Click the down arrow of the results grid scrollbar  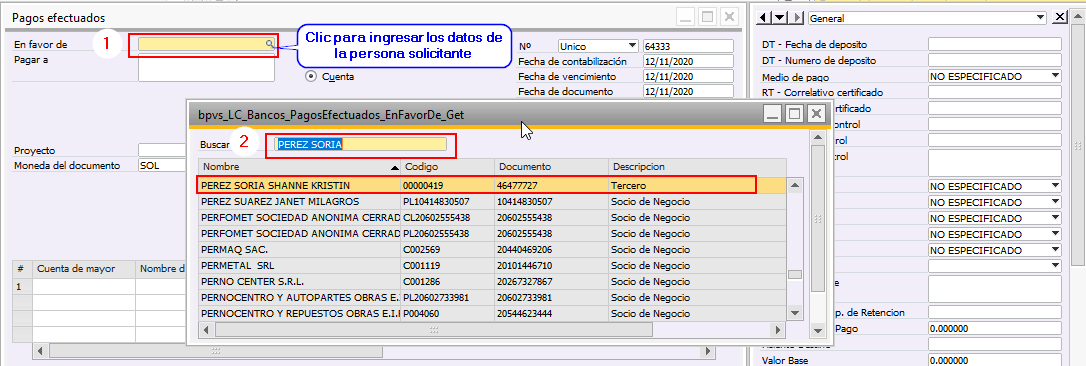pos(795,313)
